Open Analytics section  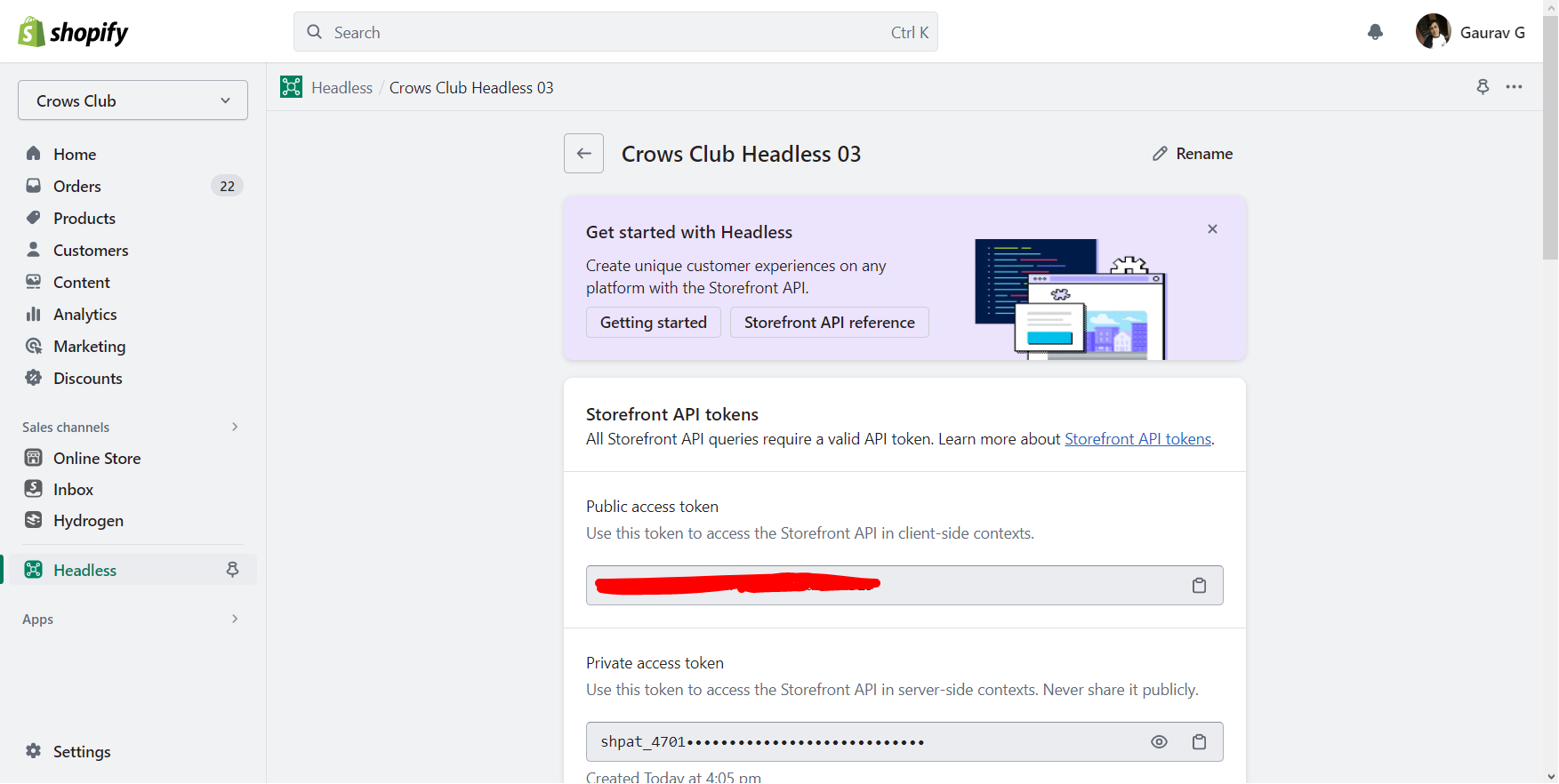85,314
